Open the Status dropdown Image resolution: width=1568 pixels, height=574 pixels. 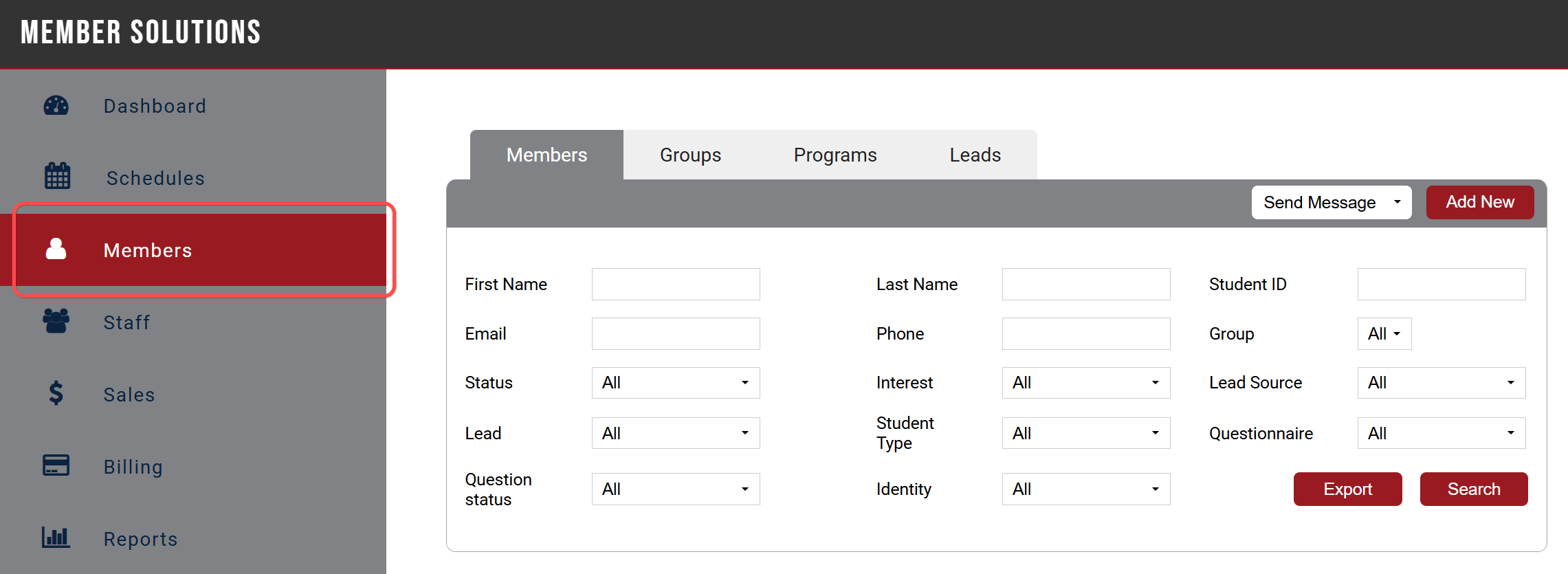(x=676, y=383)
